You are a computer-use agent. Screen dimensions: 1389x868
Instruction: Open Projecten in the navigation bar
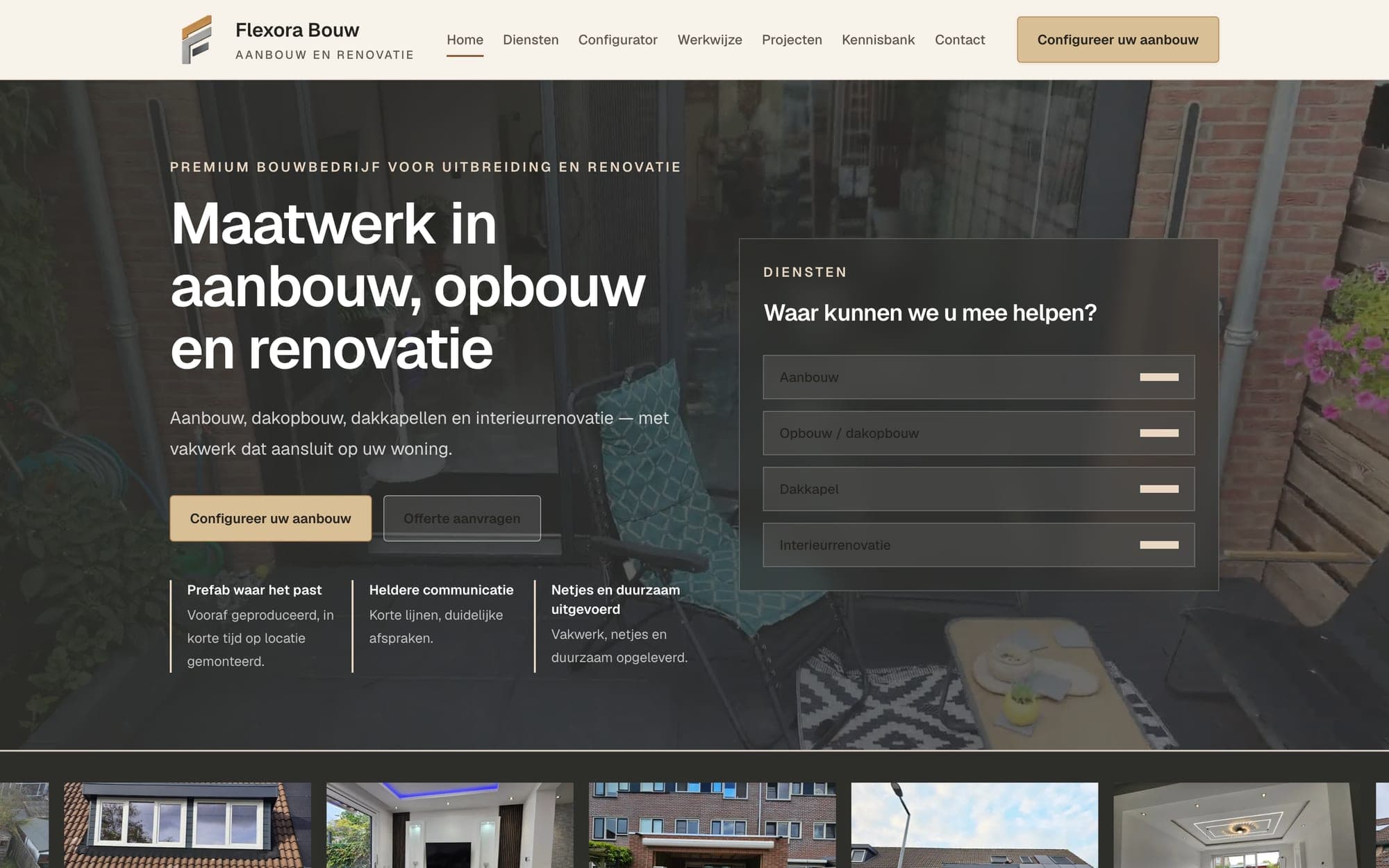(x=792, y=40)
